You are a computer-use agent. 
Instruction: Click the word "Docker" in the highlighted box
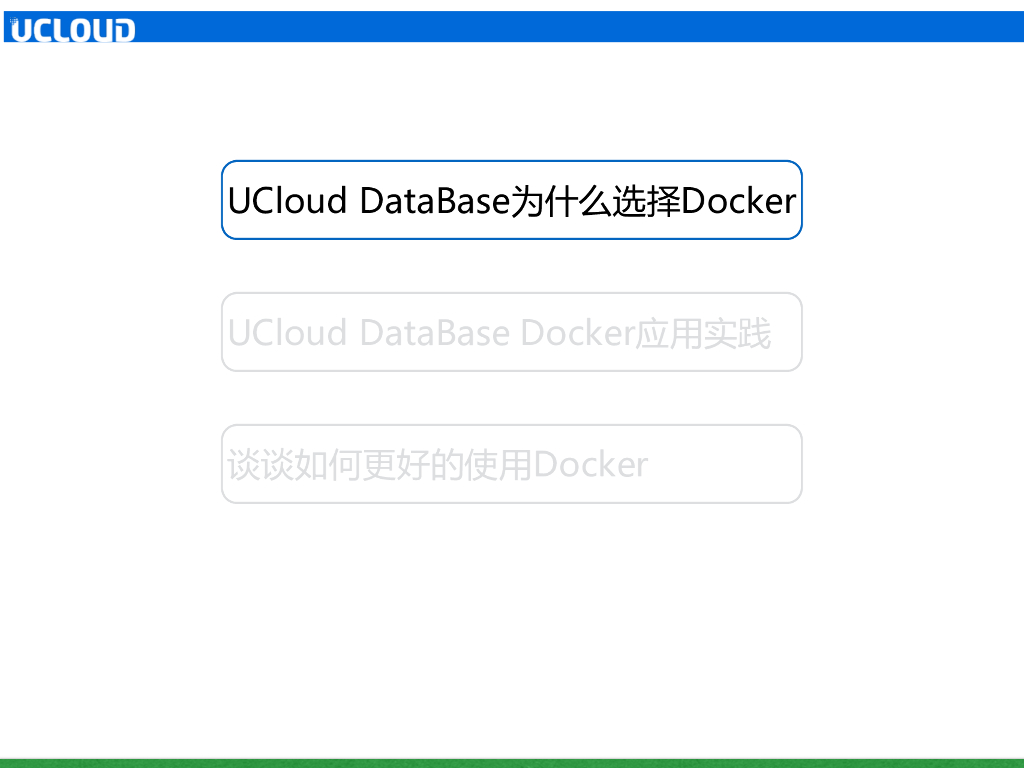click(739, 201)
